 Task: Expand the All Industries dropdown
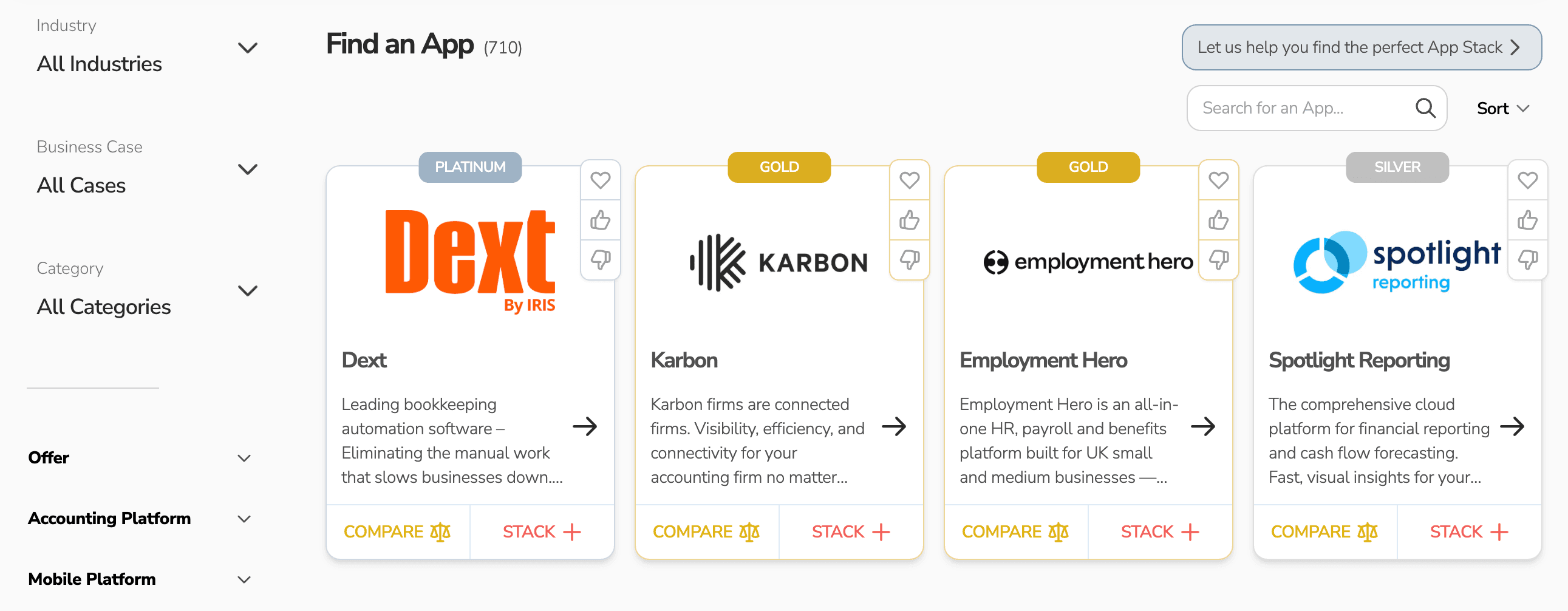(x=247, y=48)
